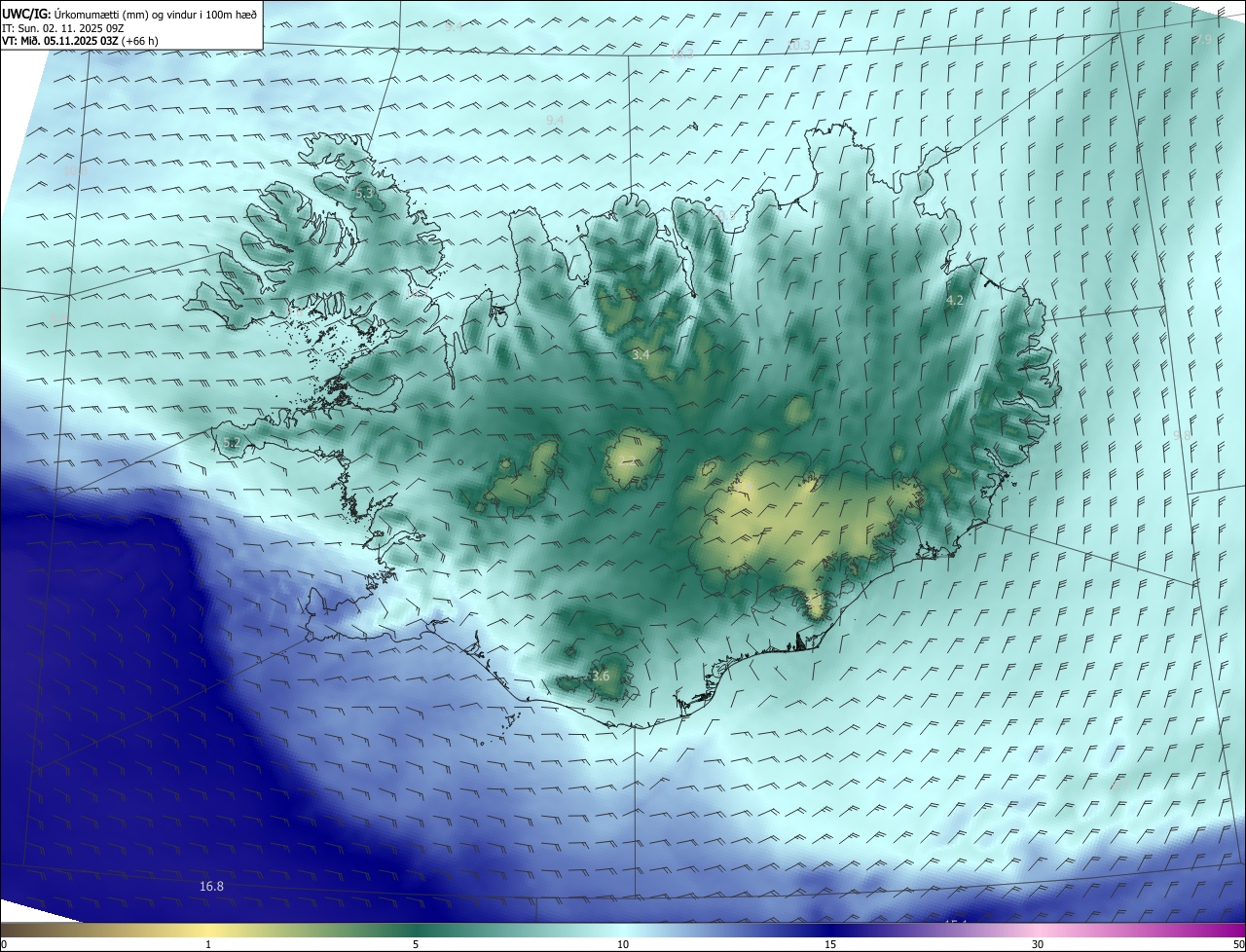Viewport: 1246px width, 952px height.
Task: Click the 5.2 value on Snæfellsnes peninsula
Action: (x=231, y=443)
